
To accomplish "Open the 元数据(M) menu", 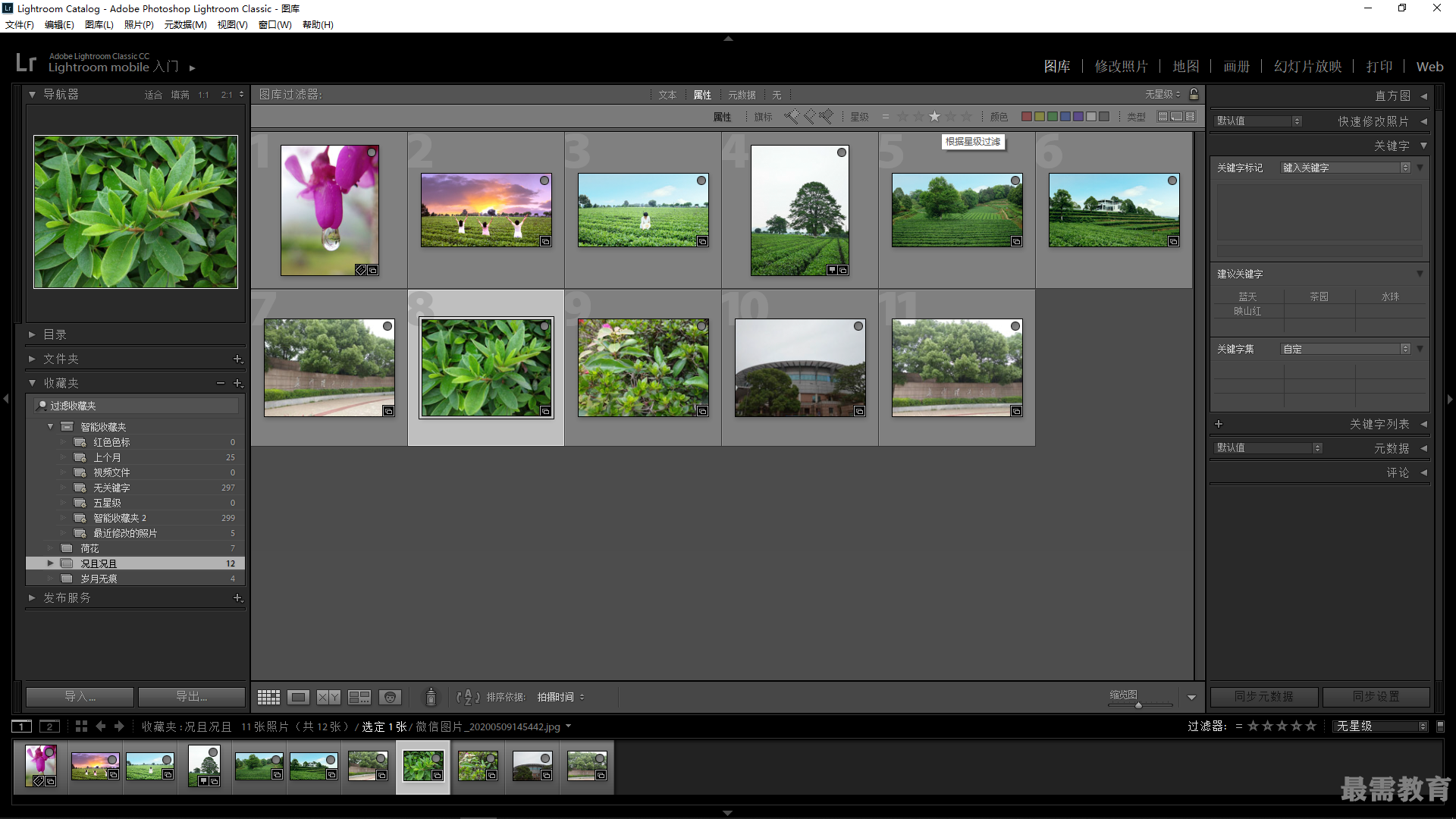I will pyautogui.click(x=185, y=25).
